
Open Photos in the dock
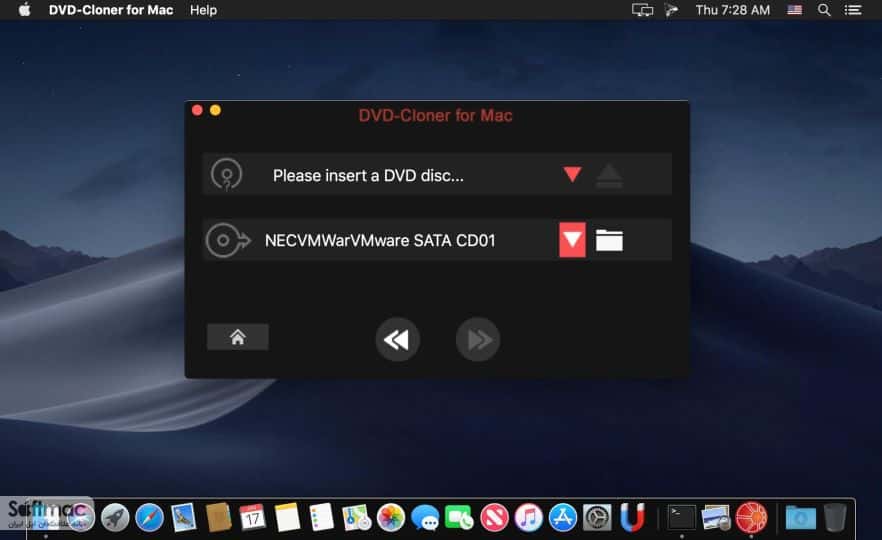click(x=390, y=517)
